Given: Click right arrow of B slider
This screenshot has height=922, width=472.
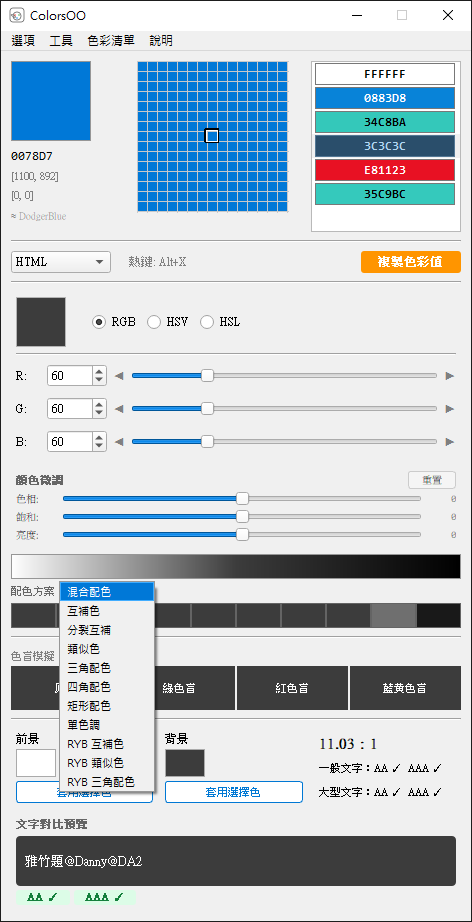Looking at the screenshot, I should pos(450,442).
